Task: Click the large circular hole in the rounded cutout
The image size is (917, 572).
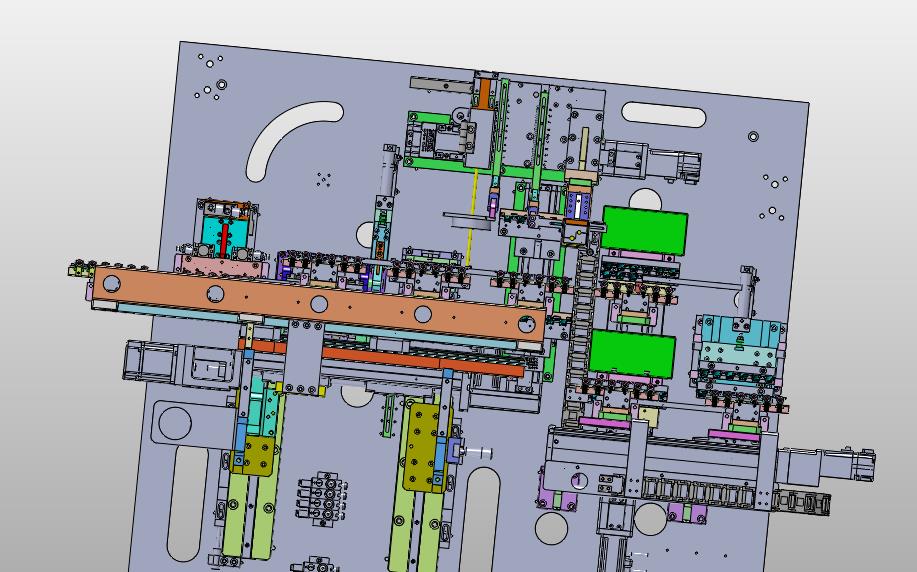Action: point(175,422)
